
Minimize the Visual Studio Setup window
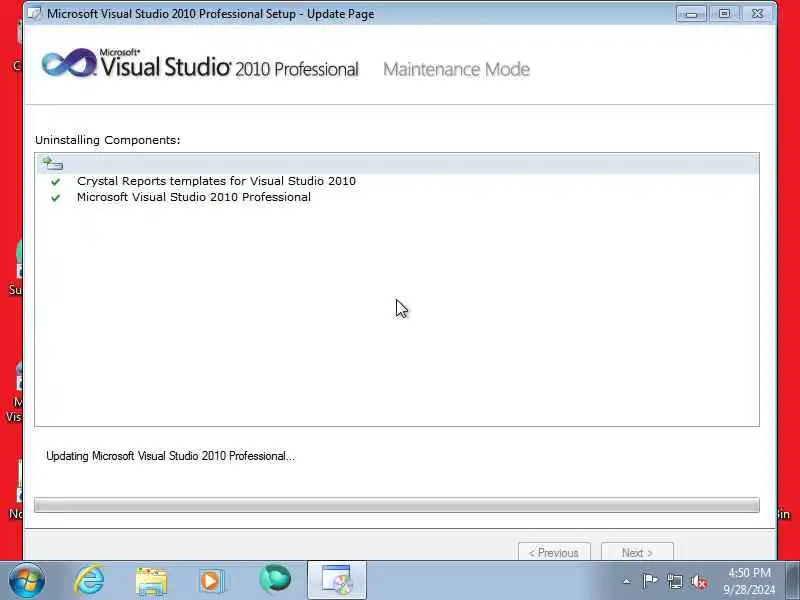691,14
